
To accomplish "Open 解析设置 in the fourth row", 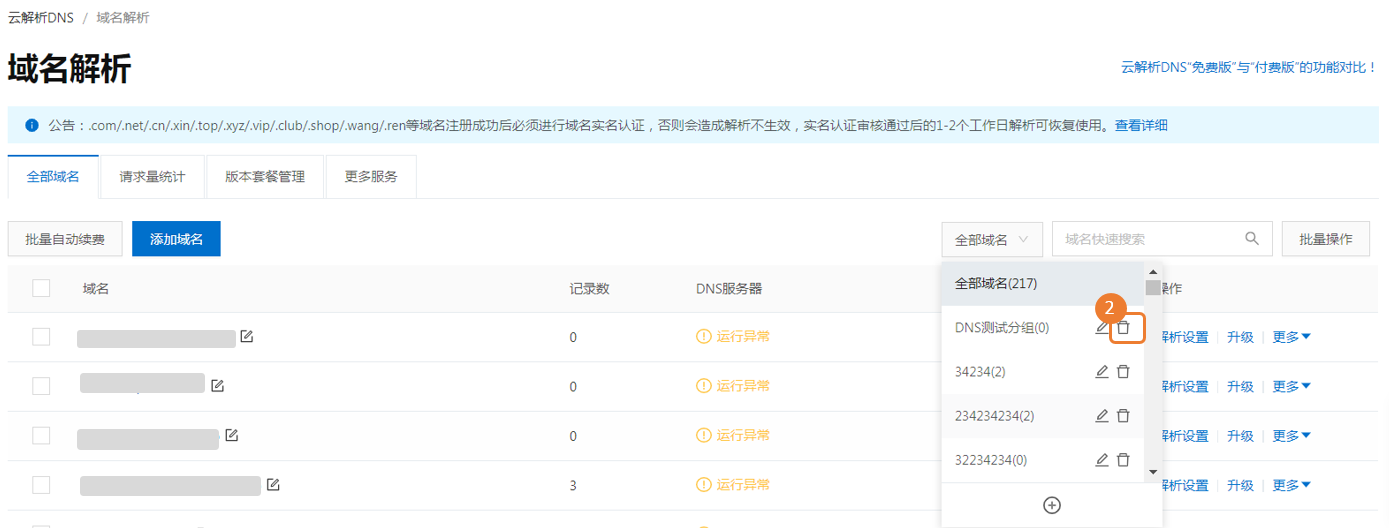I will coord(1186,485).
